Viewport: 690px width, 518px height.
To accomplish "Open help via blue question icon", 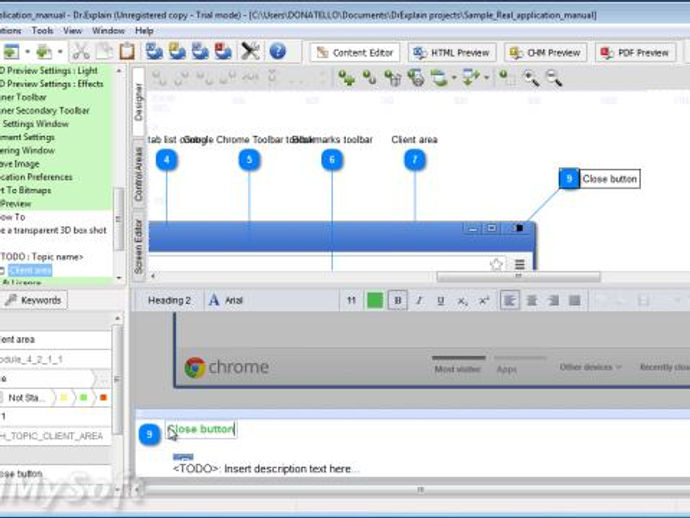I will click(x=278, y=52).
